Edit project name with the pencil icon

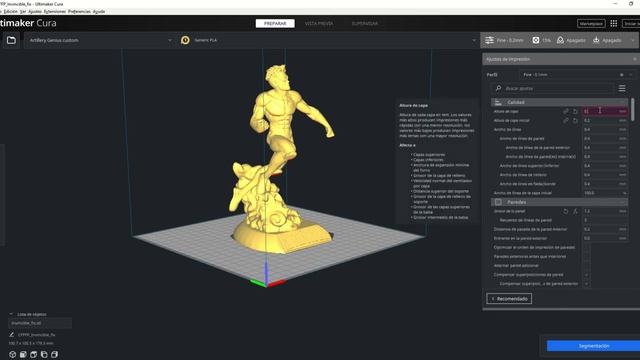click(11, 334)
